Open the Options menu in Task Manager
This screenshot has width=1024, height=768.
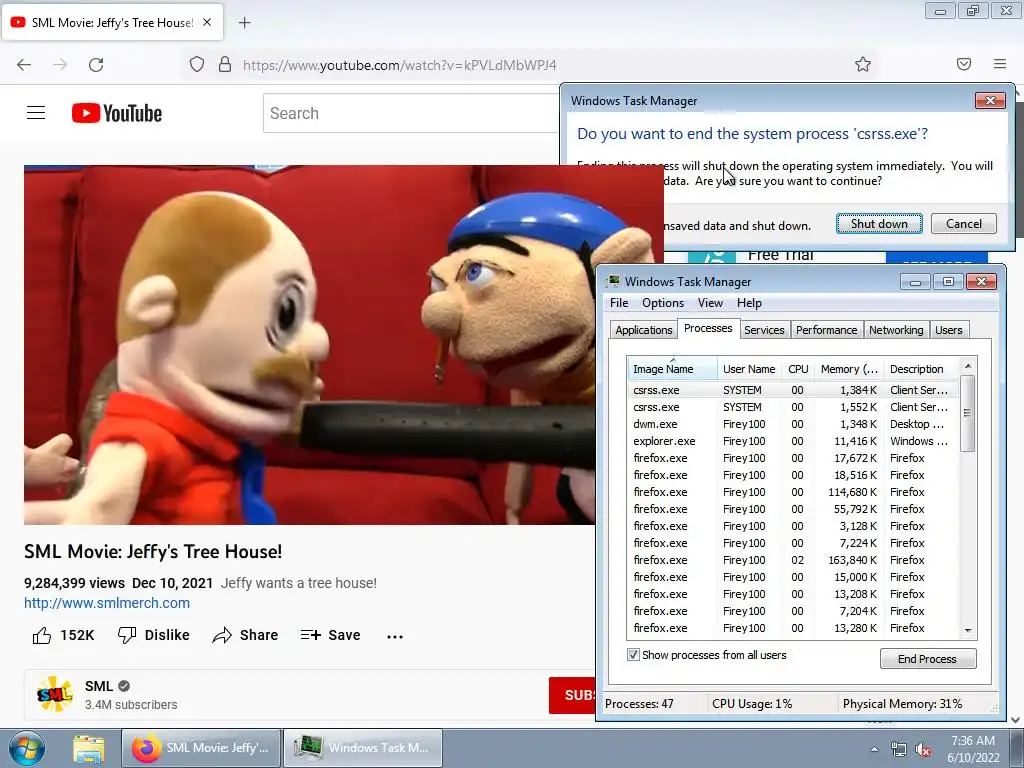663,303
